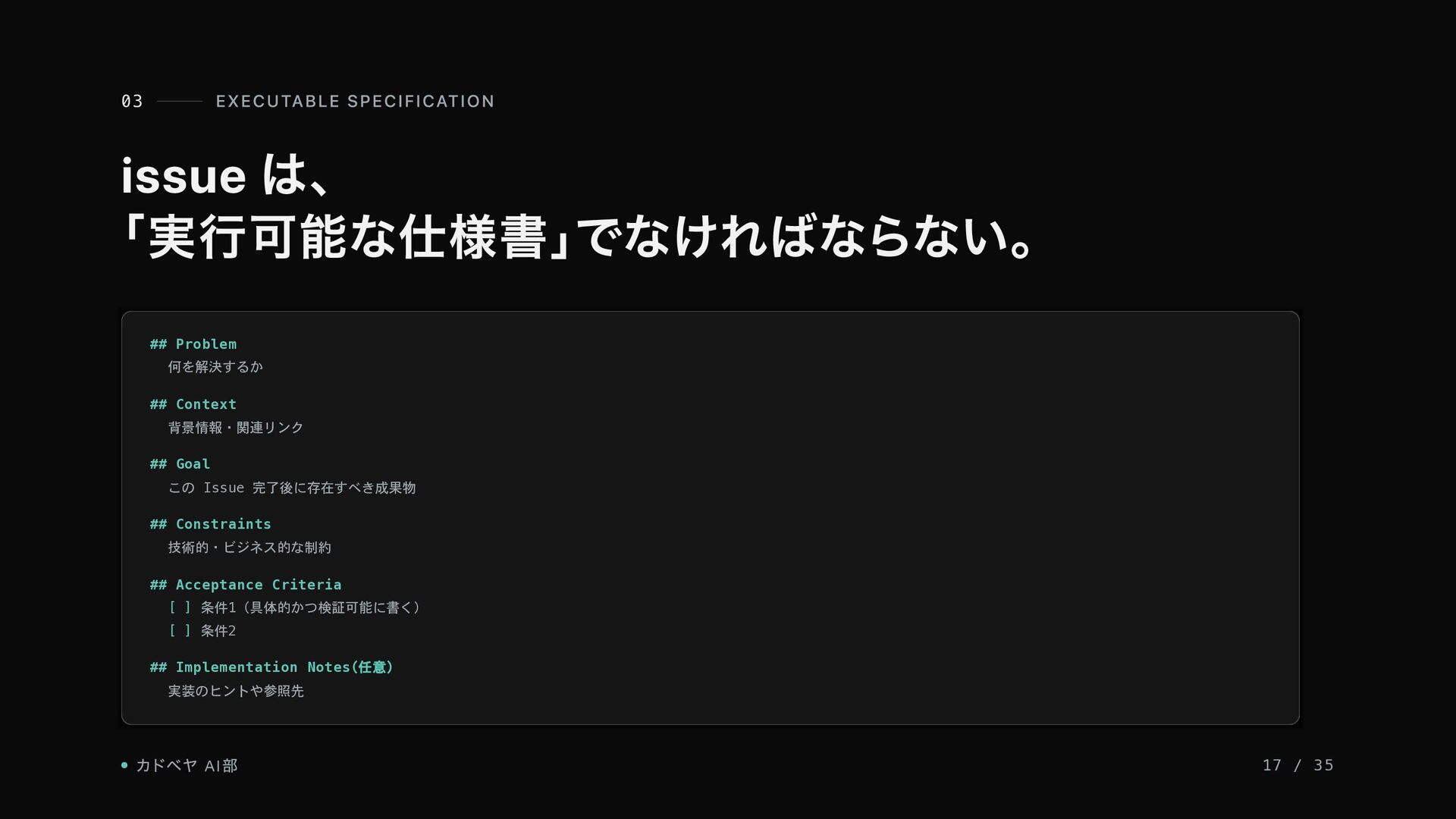Image resolution: width=1456 pixels, height=819 pixels.
Task: Click the ## Goal heading
Action: point(180,464)
